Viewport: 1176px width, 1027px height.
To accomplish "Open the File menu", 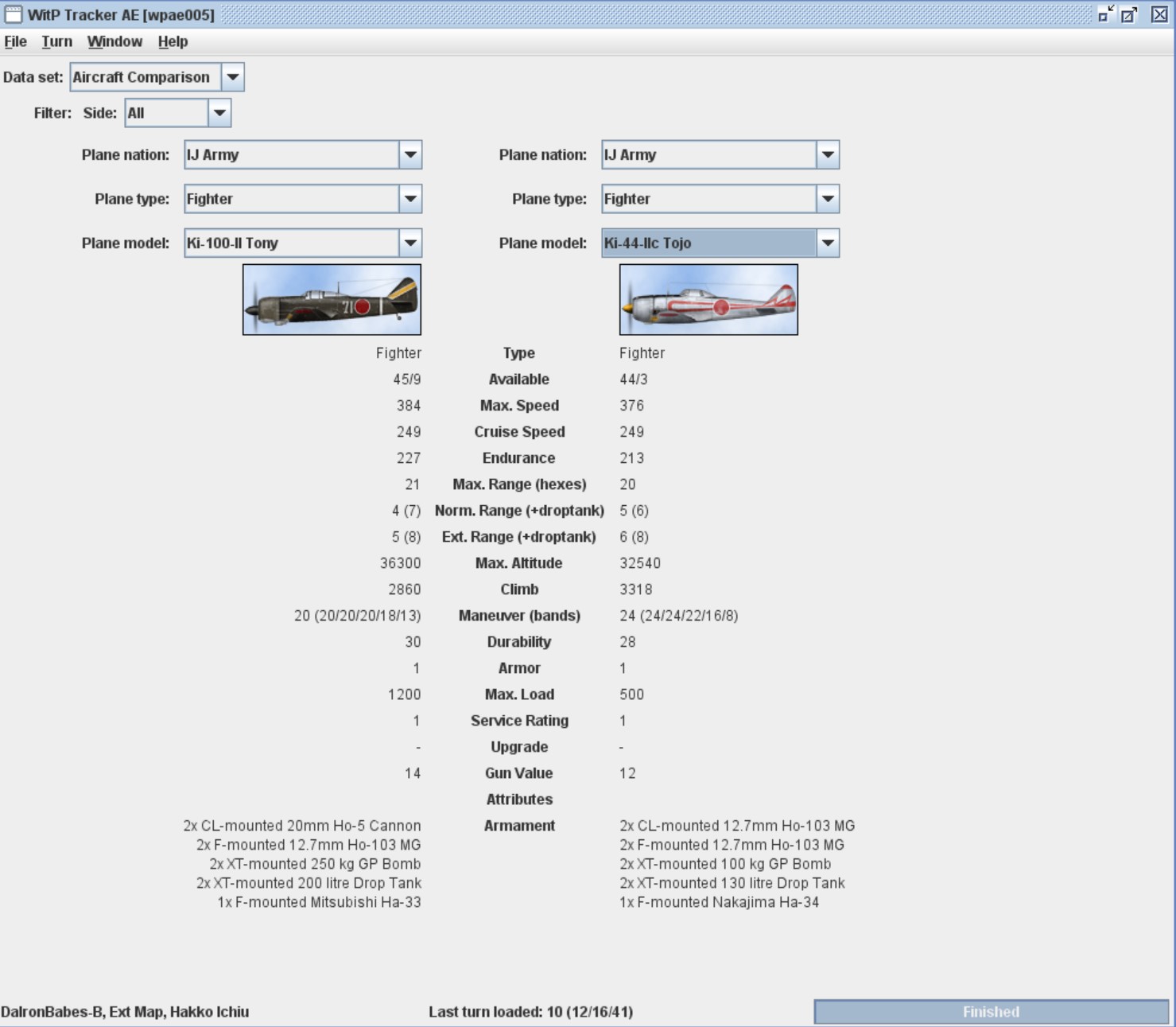I will click(x=15, y=41).
